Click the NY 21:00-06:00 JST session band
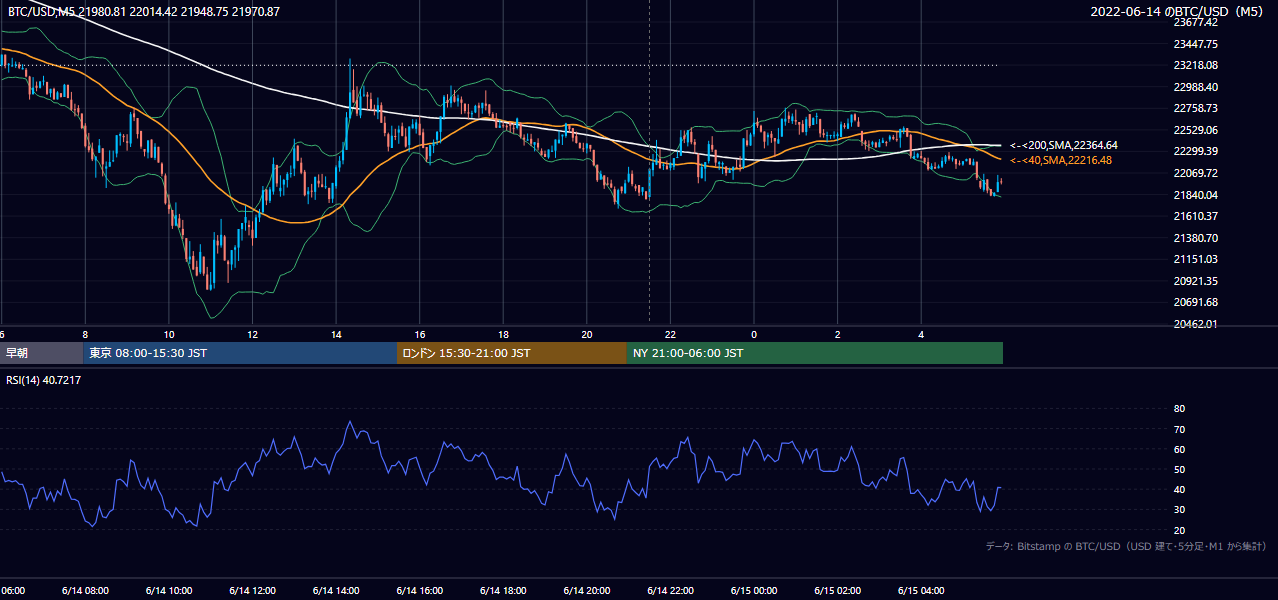 click(x=815, y=353)
